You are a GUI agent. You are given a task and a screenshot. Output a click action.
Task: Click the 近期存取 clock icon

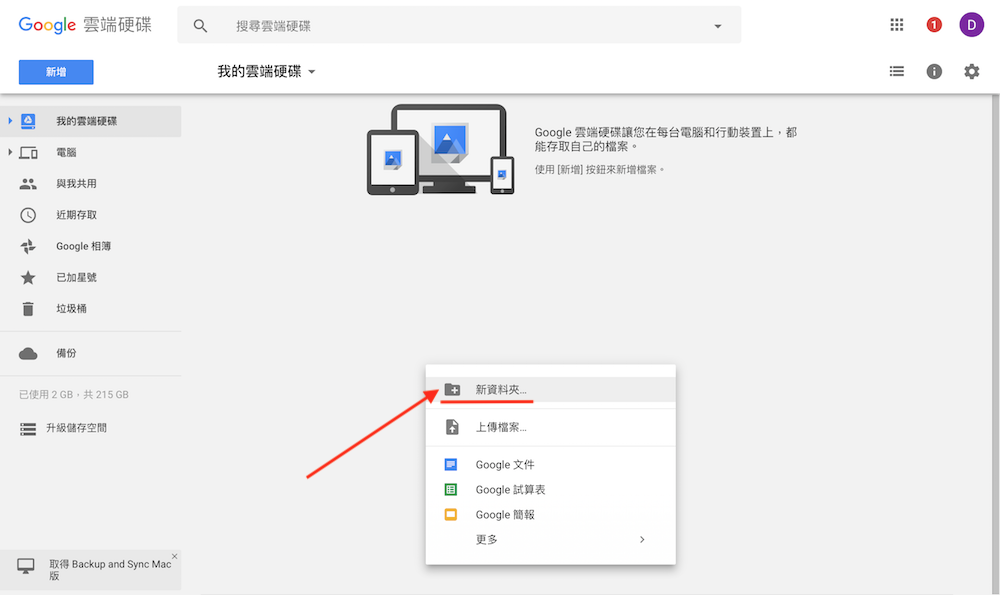click(x=28, y=215)
